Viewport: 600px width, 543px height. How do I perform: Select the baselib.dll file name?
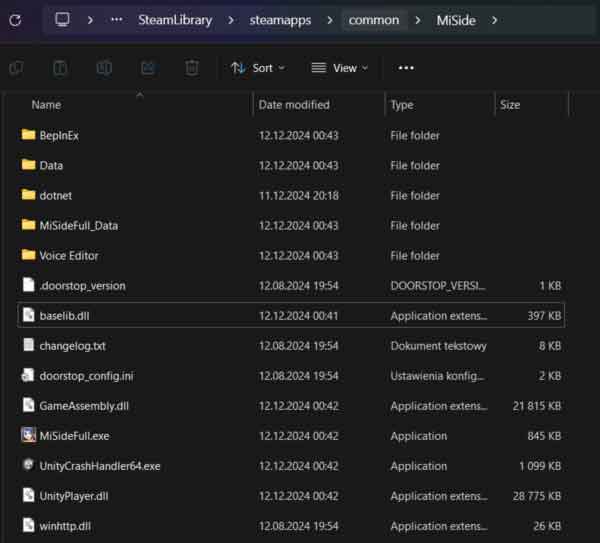click(x=64, y=316)
